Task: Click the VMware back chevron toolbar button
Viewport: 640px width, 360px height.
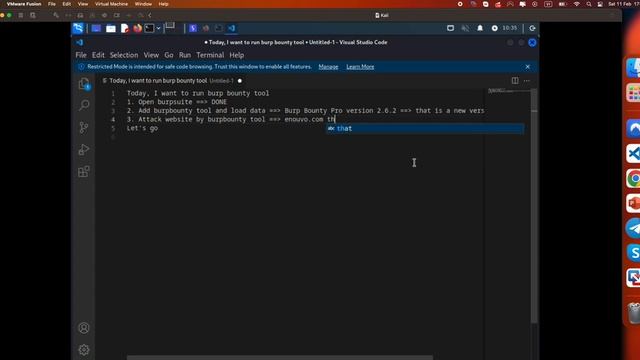Action: click(150, 16)
